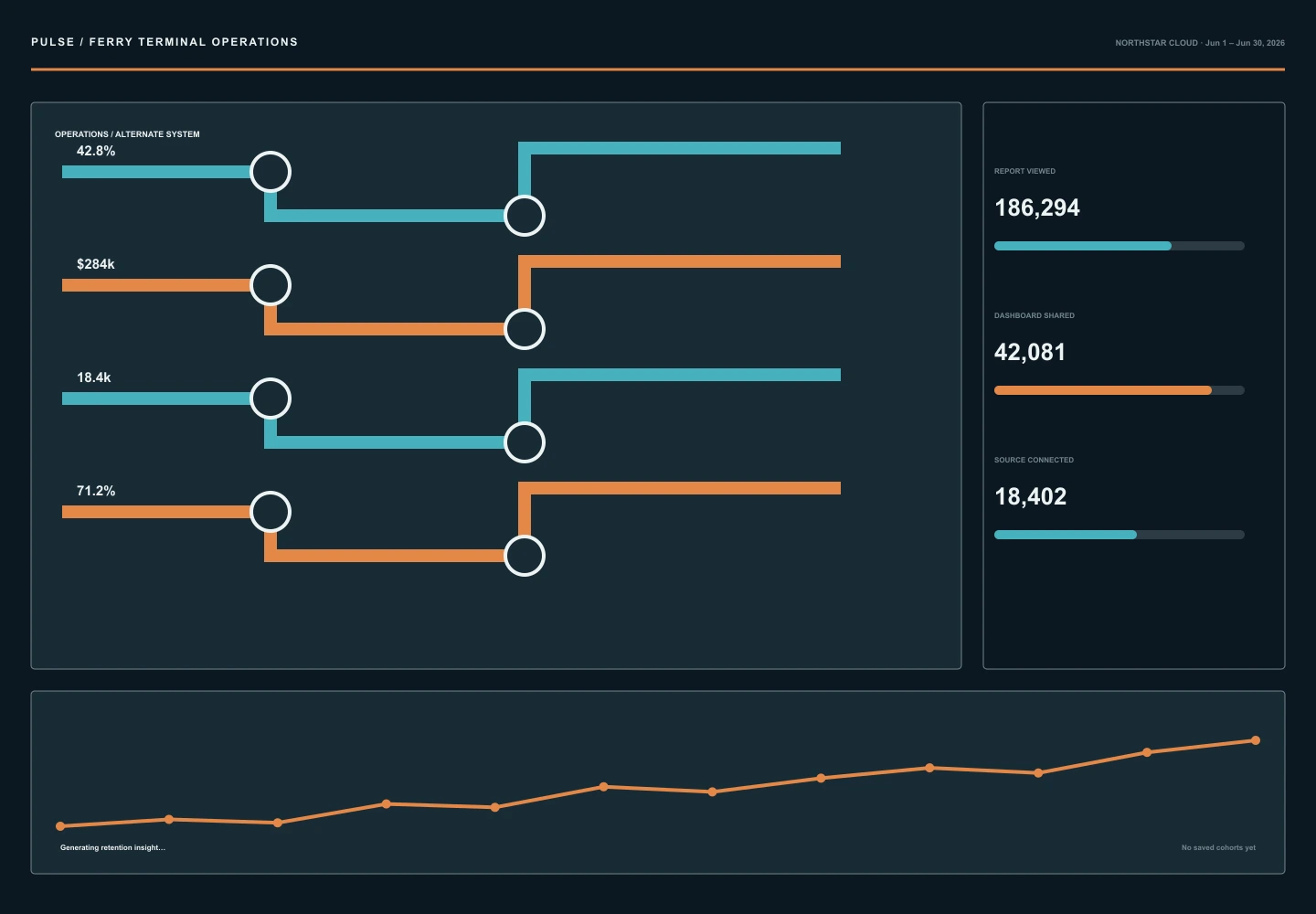This screenshot has width=1316, height=914.
Task: Select the Source Connected progress bar
Action: (1120, 535)
